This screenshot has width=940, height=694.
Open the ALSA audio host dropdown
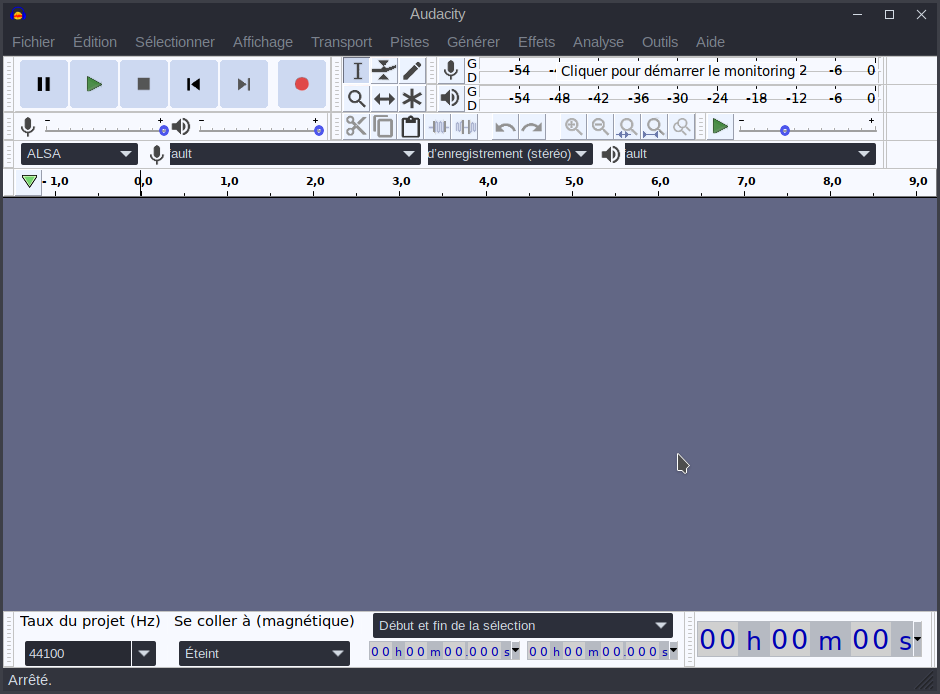pyautogui.click(x=79, y=154)
